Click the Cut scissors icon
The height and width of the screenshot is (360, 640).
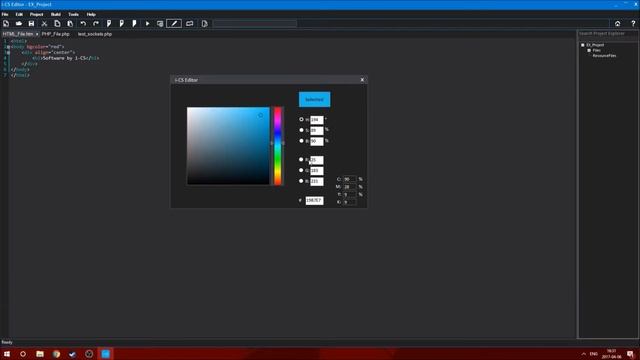point(44,24)
